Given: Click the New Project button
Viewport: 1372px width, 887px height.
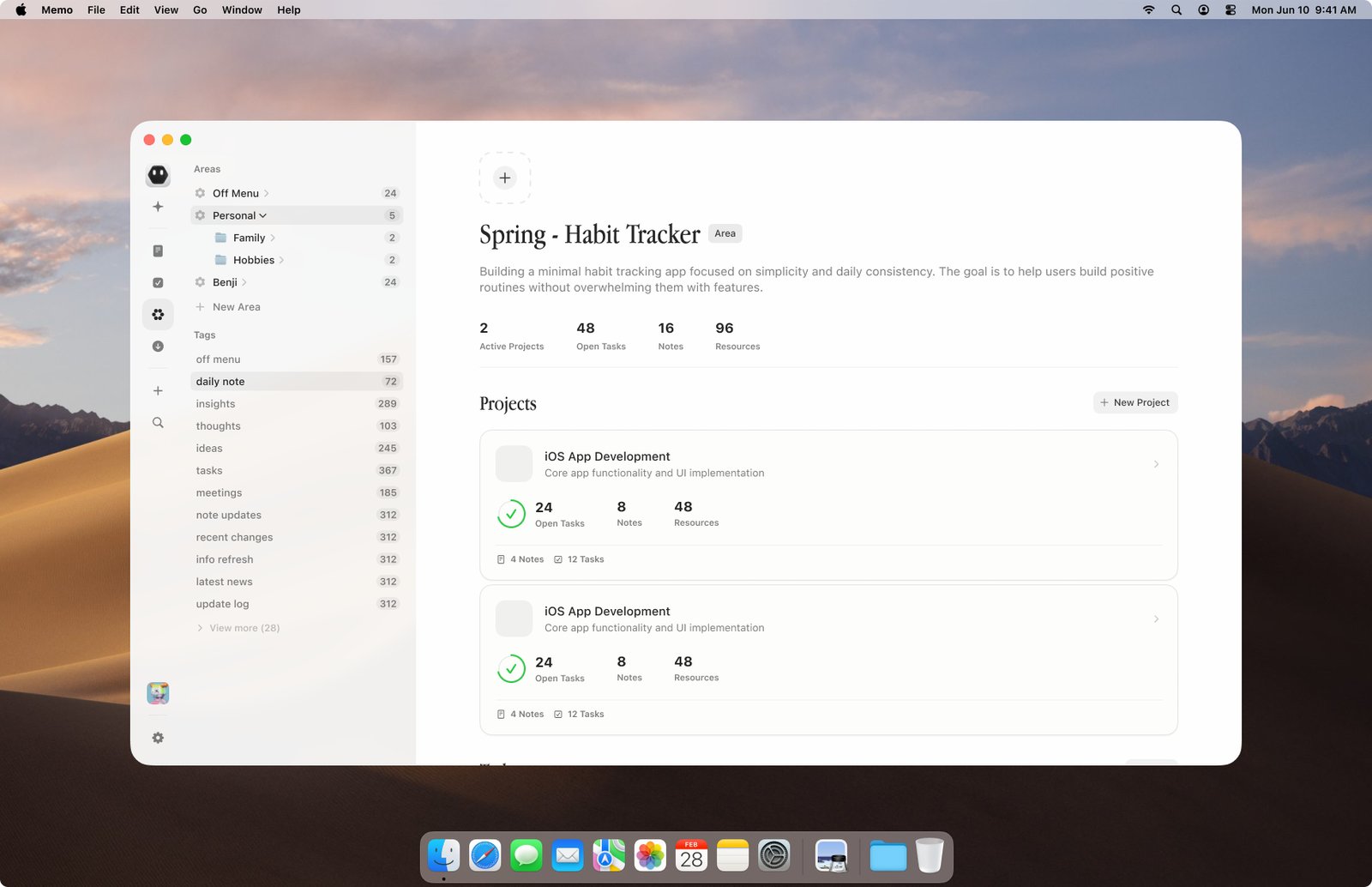Looking at the screenshot, I should click(1135, 402).
